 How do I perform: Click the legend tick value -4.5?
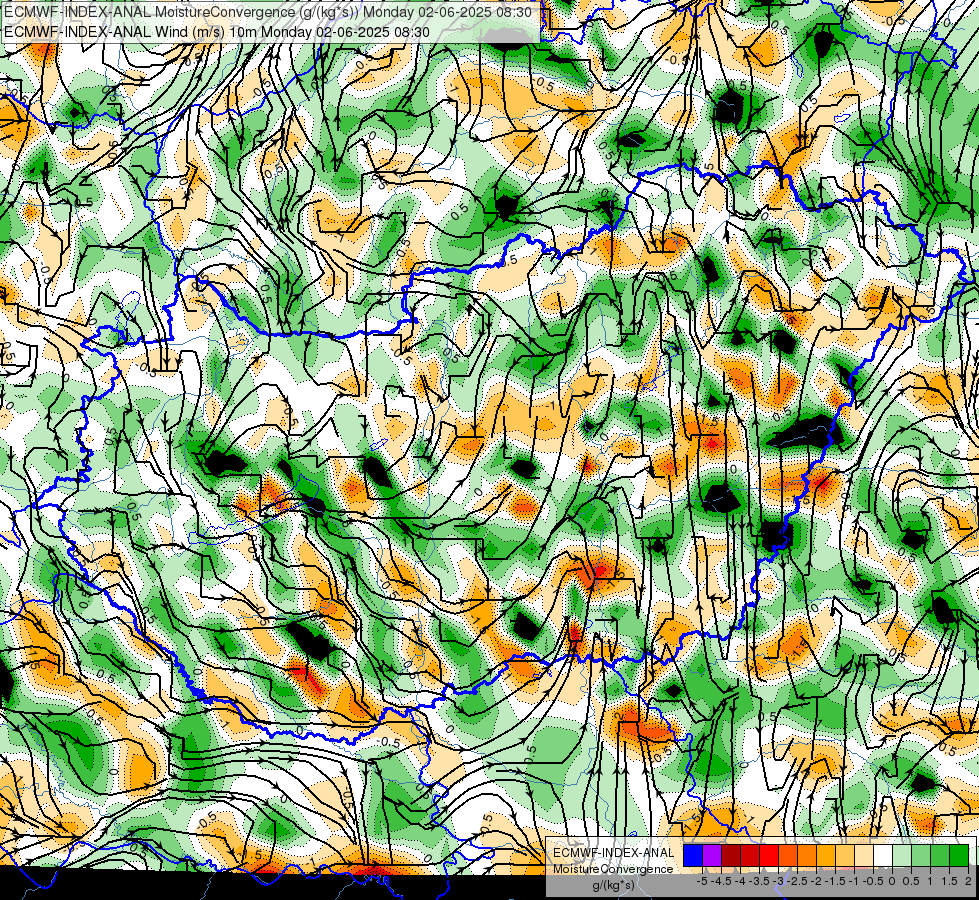pyautogui.click(x=721, y=881)
